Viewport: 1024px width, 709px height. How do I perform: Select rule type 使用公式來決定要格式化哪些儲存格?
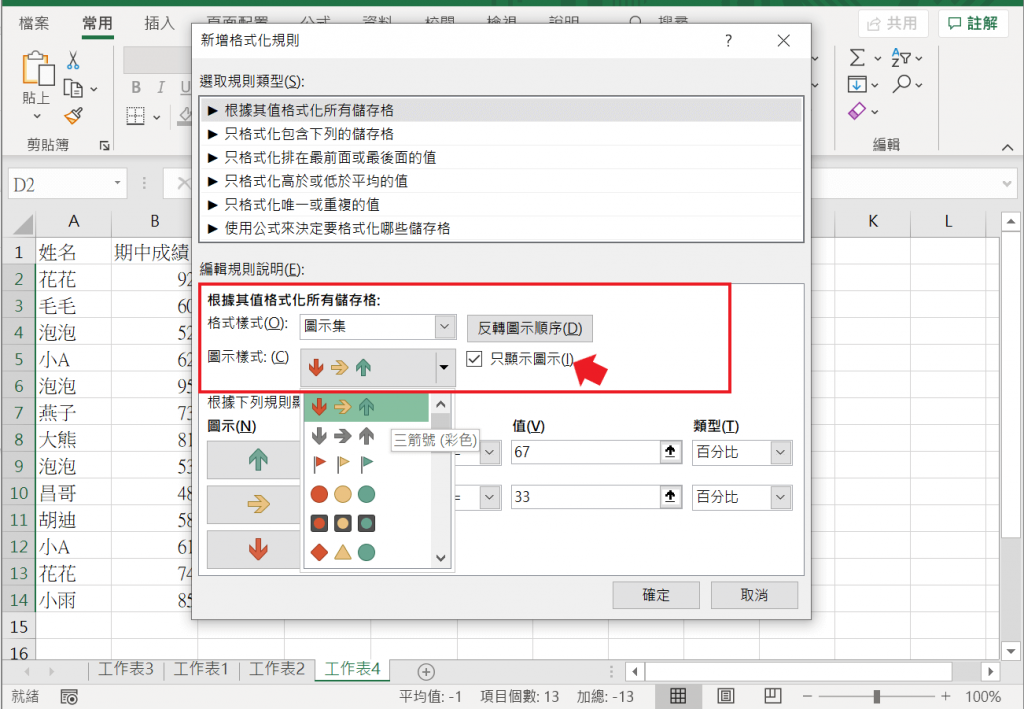(x=501, y=228)
